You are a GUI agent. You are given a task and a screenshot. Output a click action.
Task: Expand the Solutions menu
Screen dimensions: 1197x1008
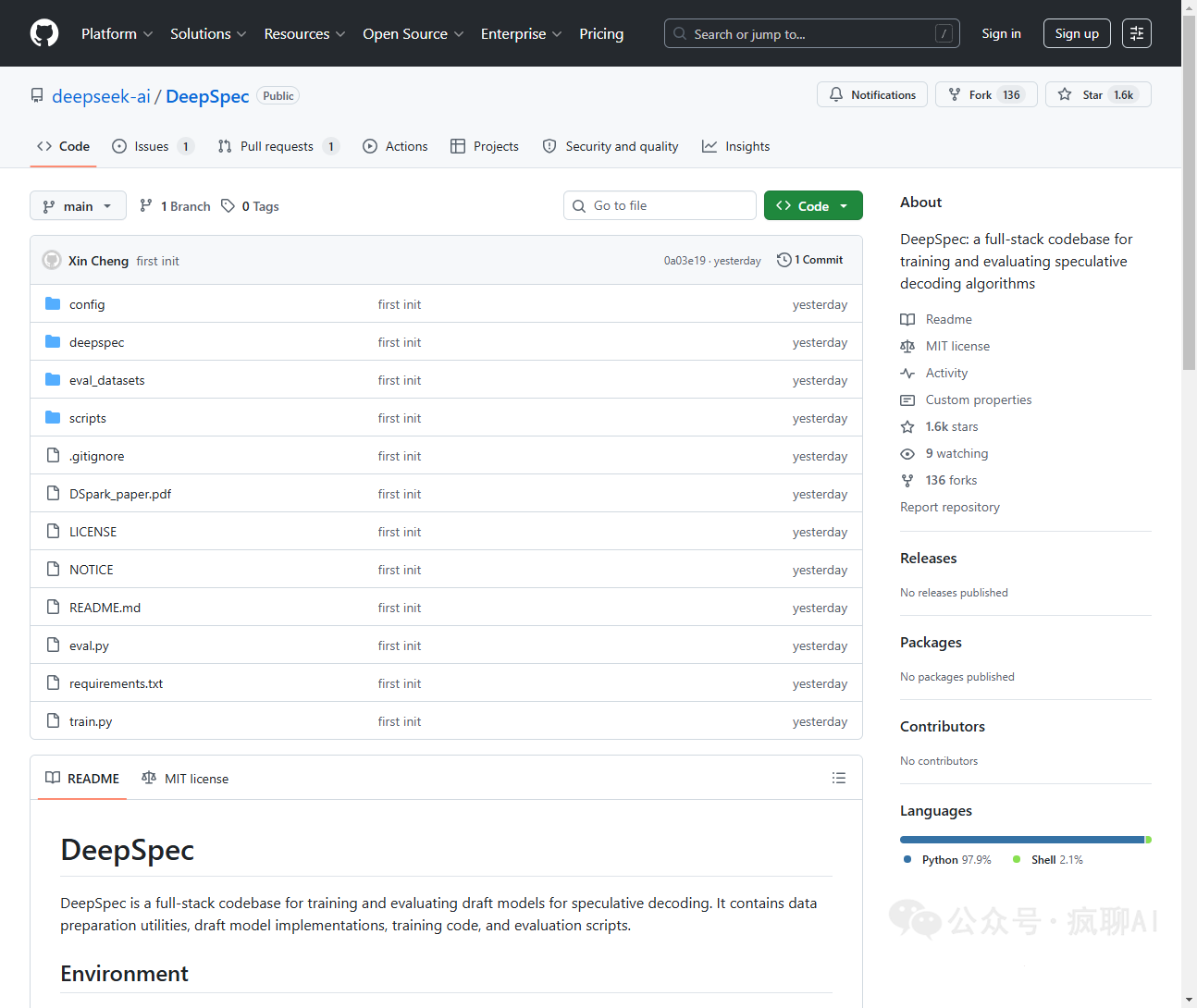click(x=209, y=33)
